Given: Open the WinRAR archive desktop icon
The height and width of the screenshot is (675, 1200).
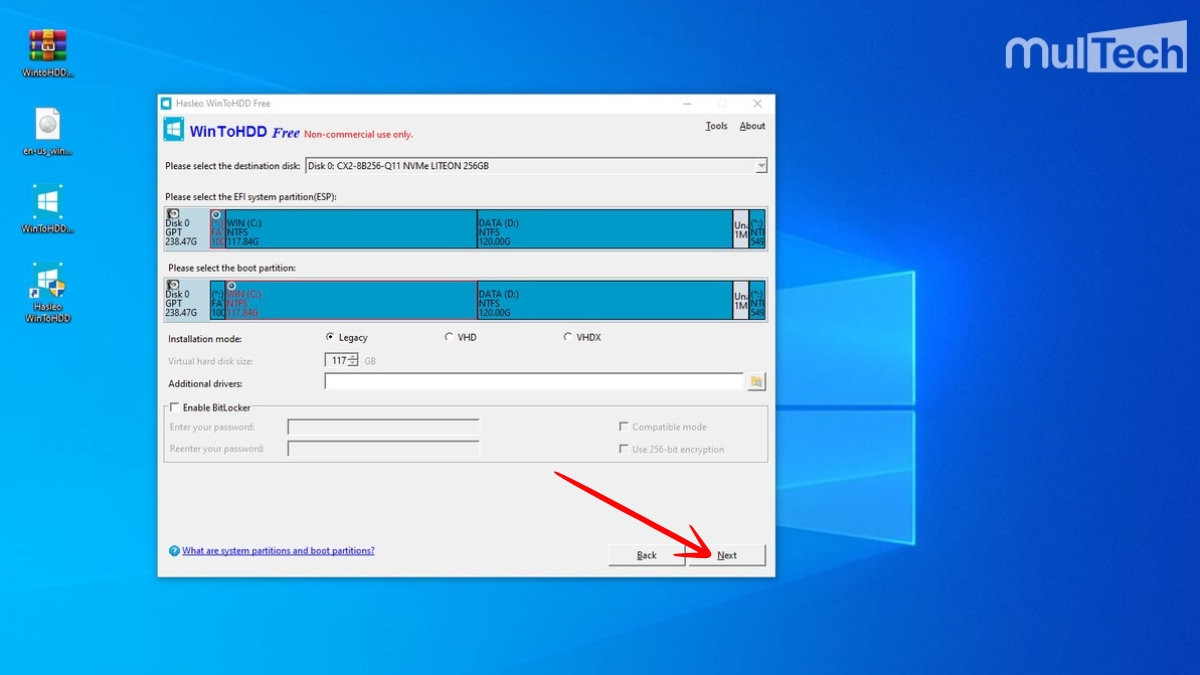Looking at the screenshot, I should point(48,46).
